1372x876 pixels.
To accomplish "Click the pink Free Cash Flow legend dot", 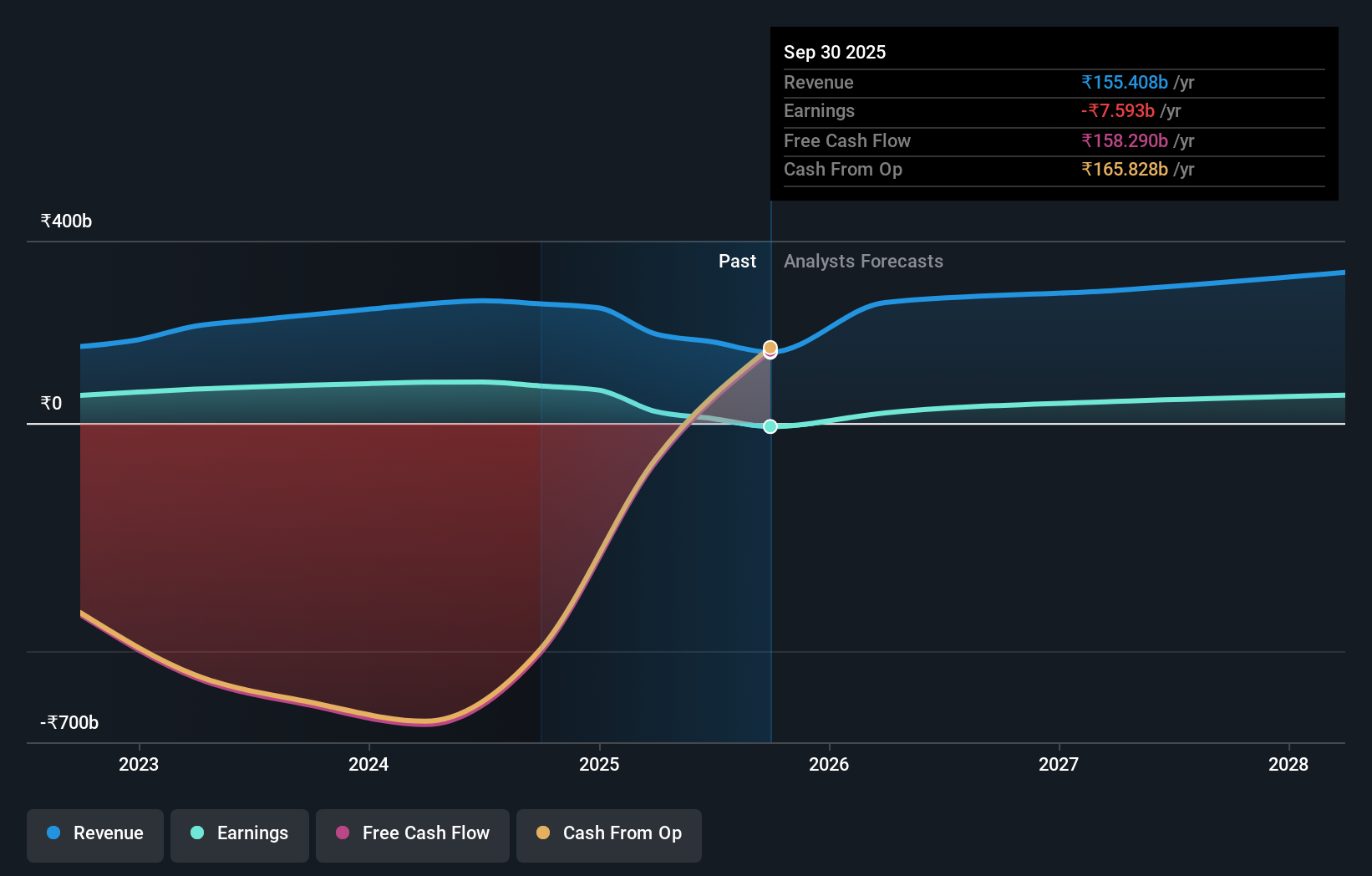I will click(341, 833).
